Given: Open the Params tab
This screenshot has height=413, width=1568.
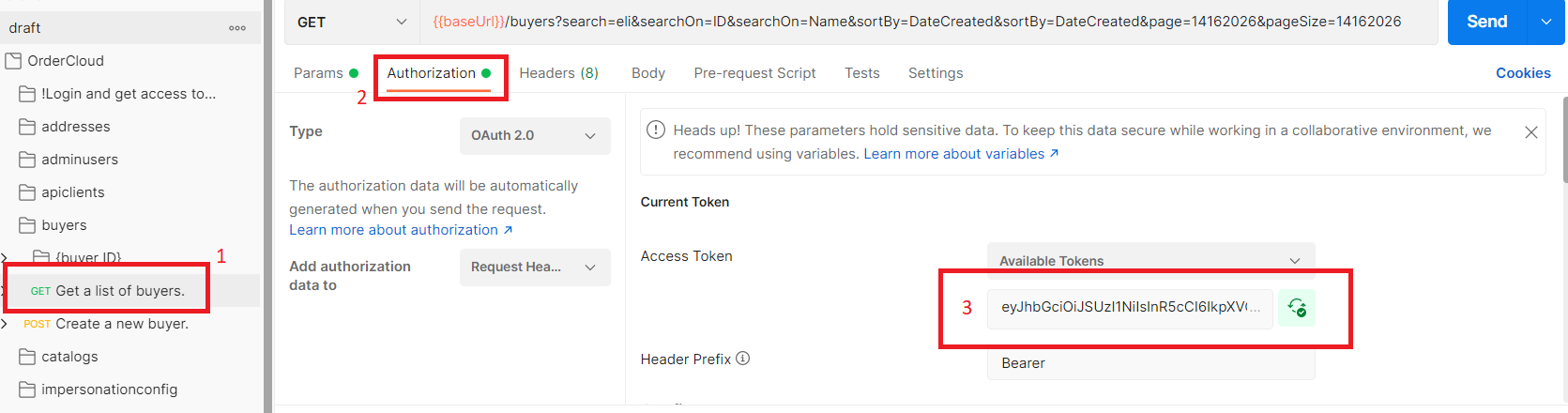Looking at the screenshot, I should [x=318, y=73].
